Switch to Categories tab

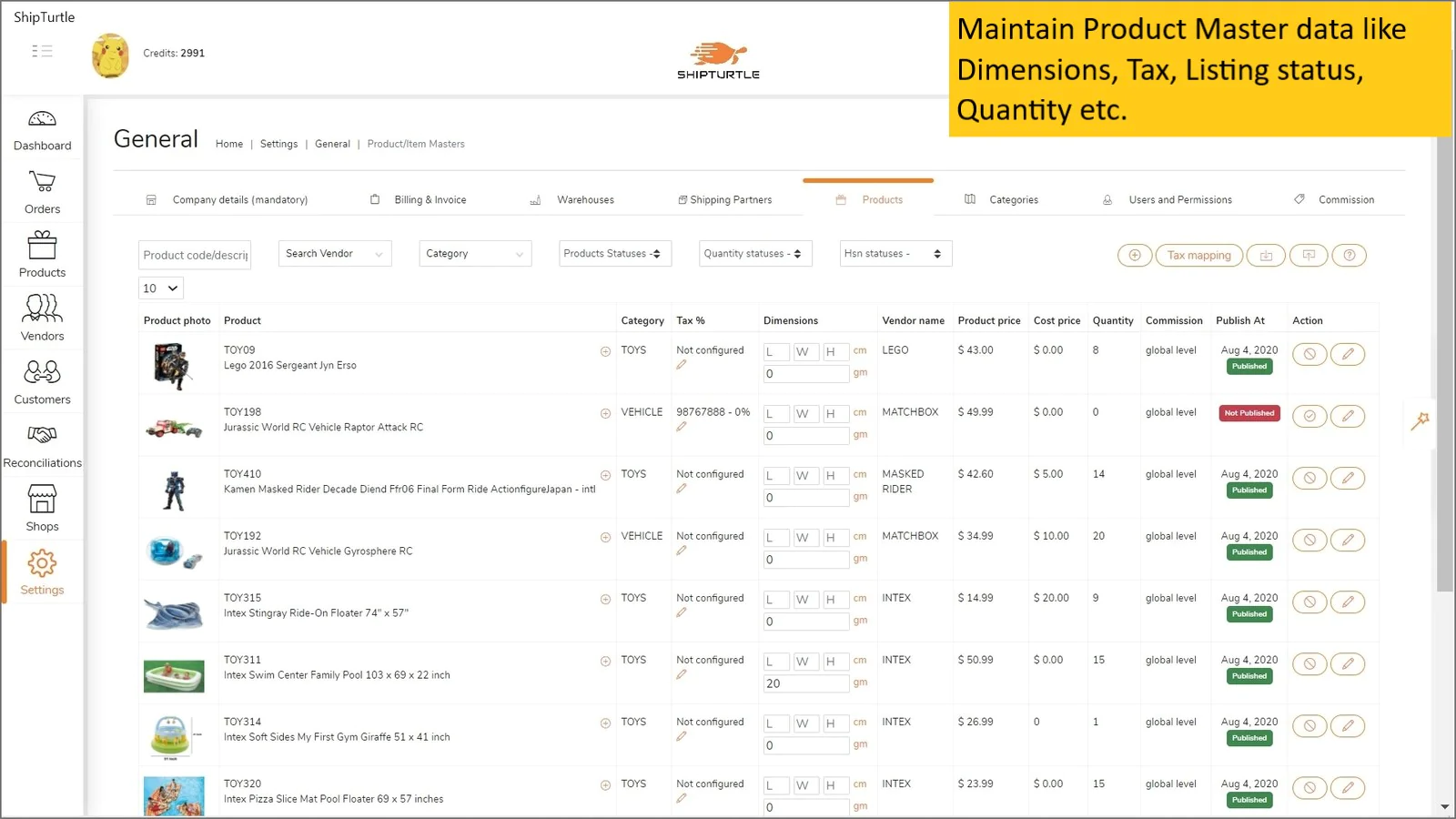point(1002,200)
